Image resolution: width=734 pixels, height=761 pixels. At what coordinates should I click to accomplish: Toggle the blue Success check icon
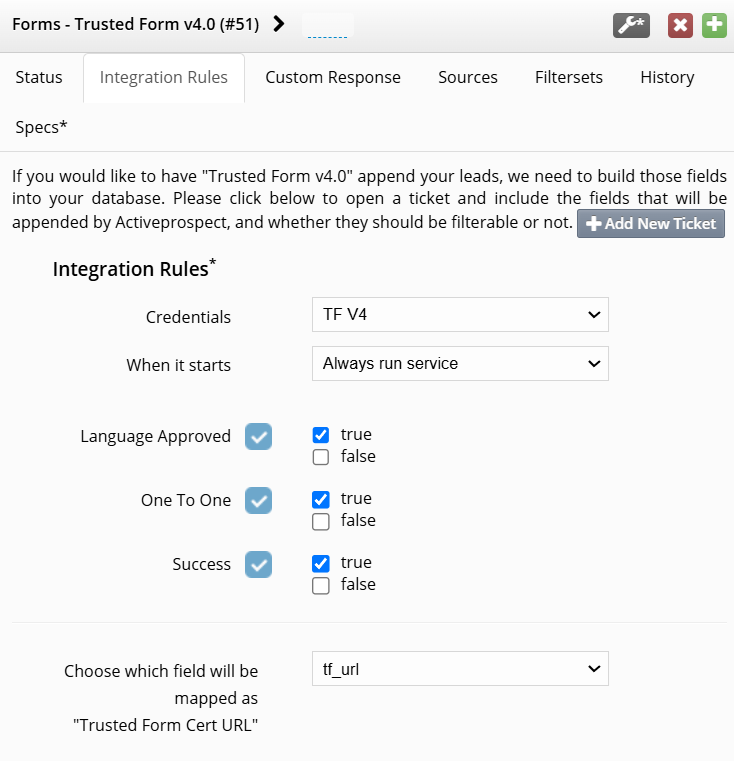[258, 564]
